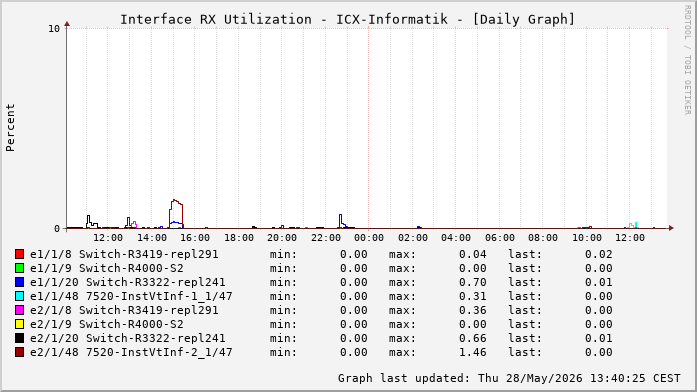Click legend label e2/1/9 Switch-R4000-S2
This screenshot has height=392, width=697.
pyautogui.click(x=107, y=324)
